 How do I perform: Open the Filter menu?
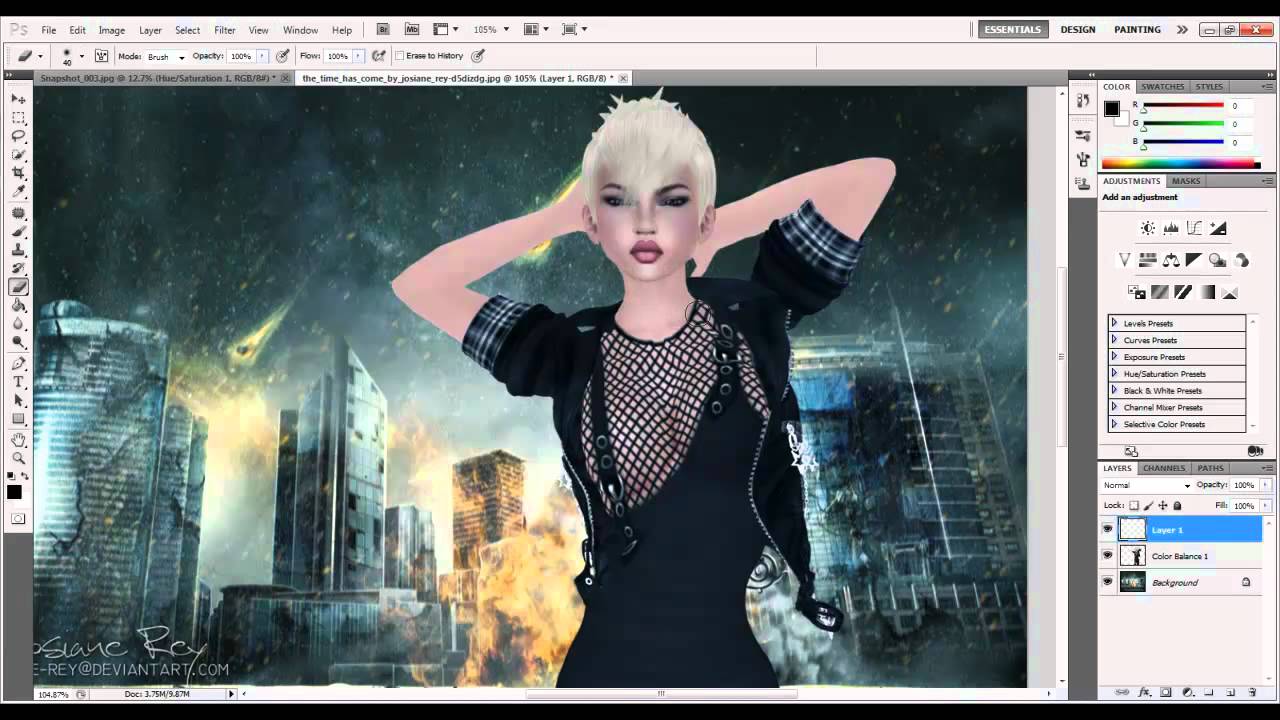coord(225,30)
